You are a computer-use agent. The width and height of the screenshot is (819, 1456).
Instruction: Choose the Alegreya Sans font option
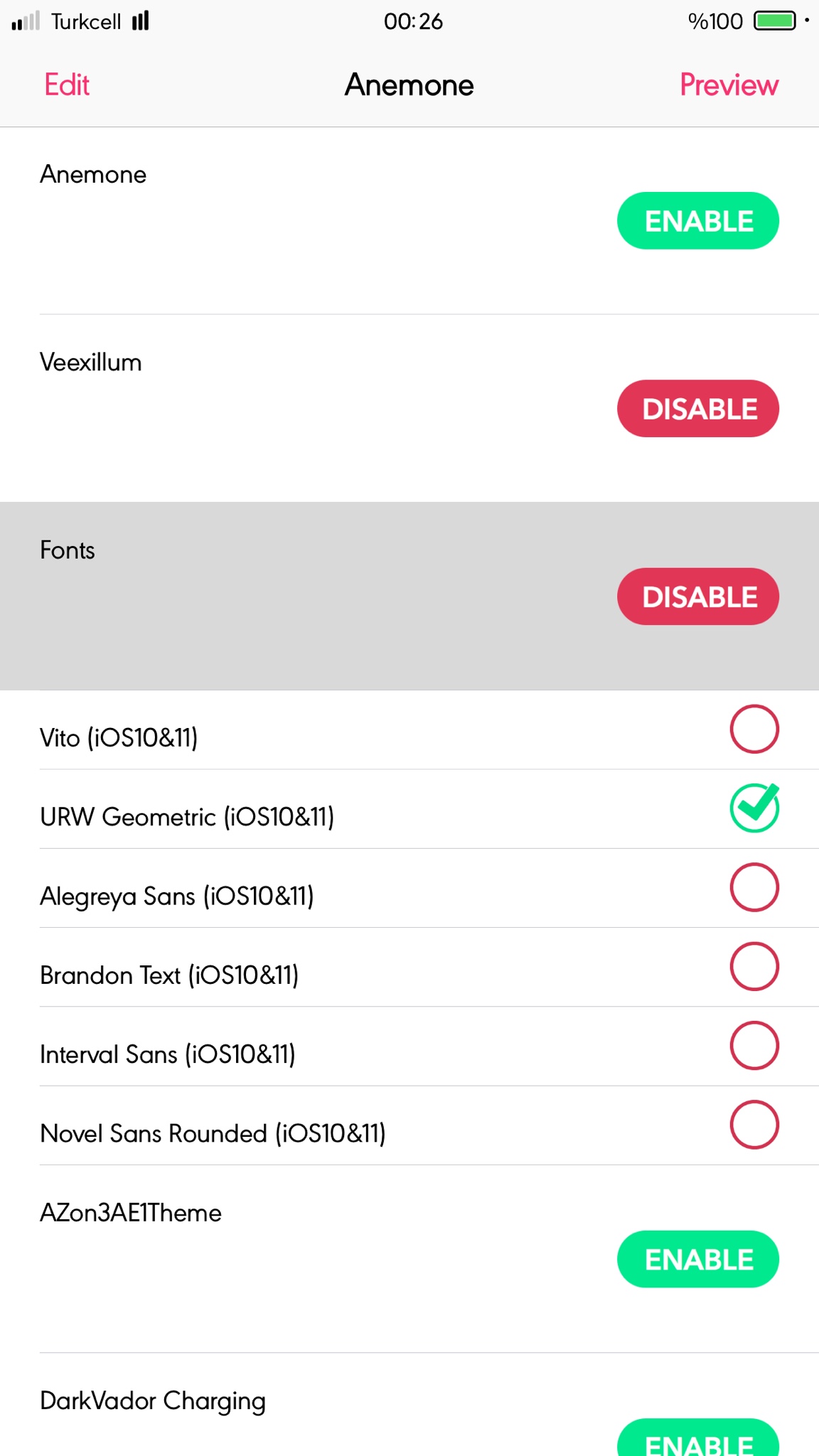pyautogui.click(x=754, y=888)
